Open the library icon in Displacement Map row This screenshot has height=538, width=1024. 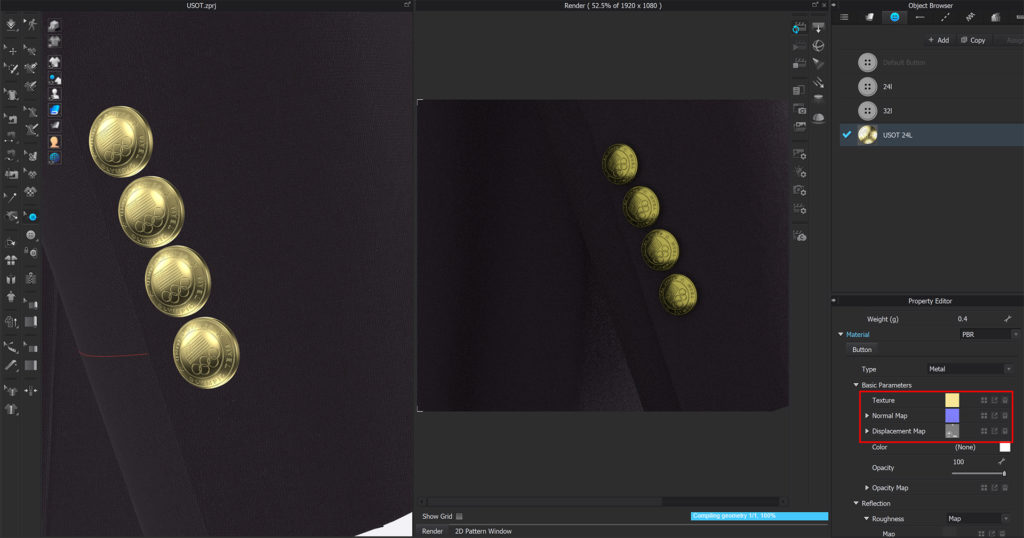[x=984, y=431]
